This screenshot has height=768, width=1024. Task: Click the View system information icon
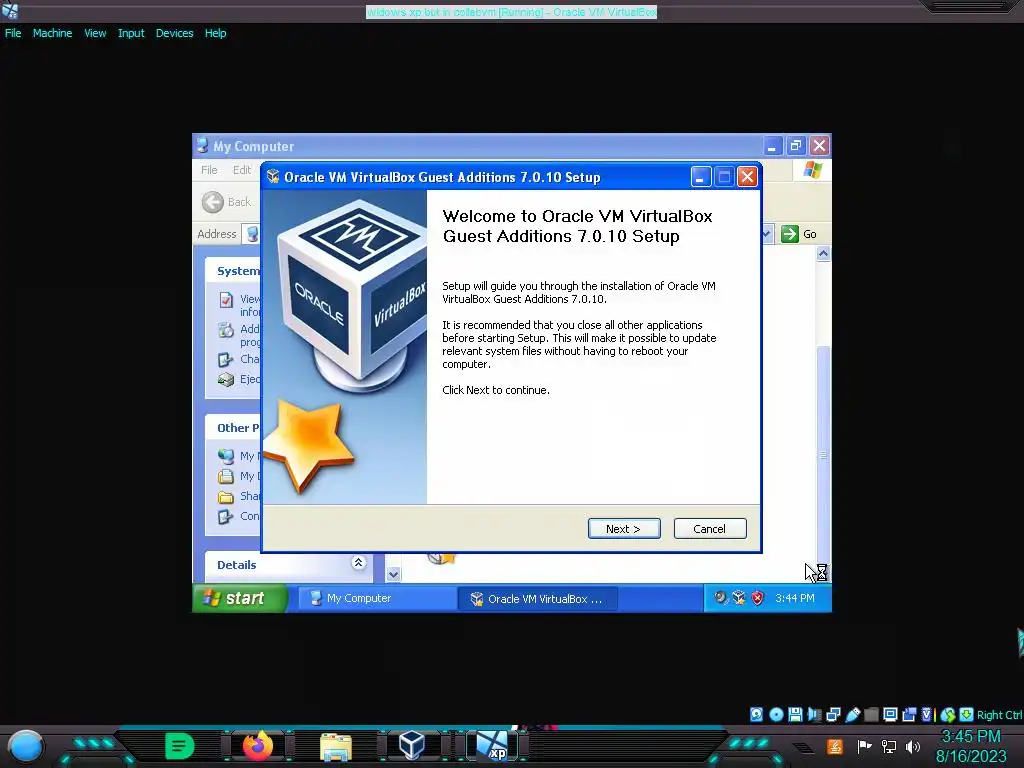[x=226, y=300]
